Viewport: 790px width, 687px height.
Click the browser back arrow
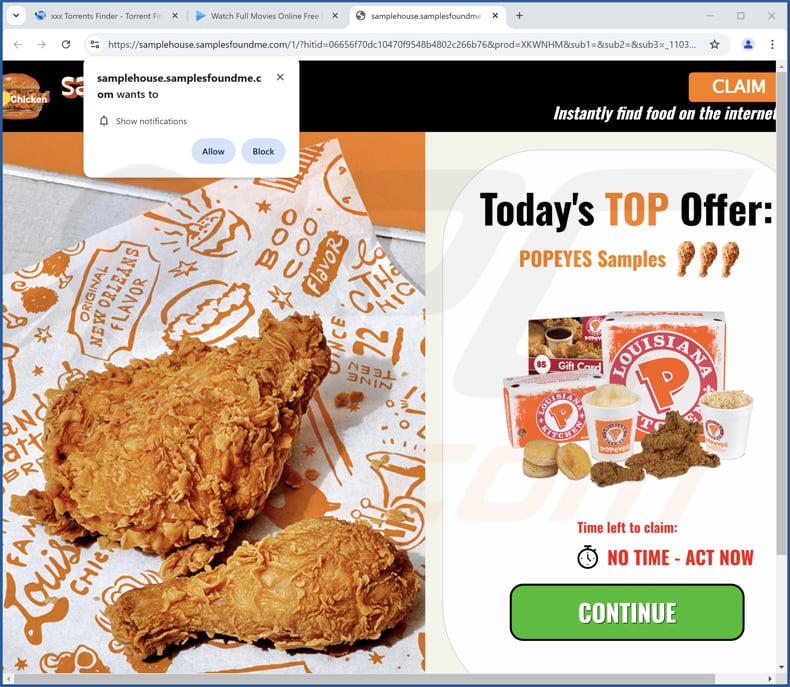click(18, 44)
